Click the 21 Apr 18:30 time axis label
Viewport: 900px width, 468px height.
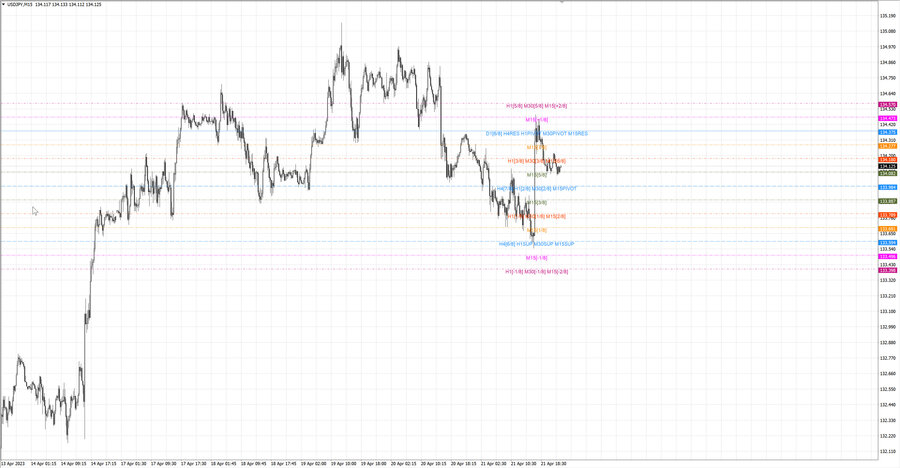pos(553,463)
